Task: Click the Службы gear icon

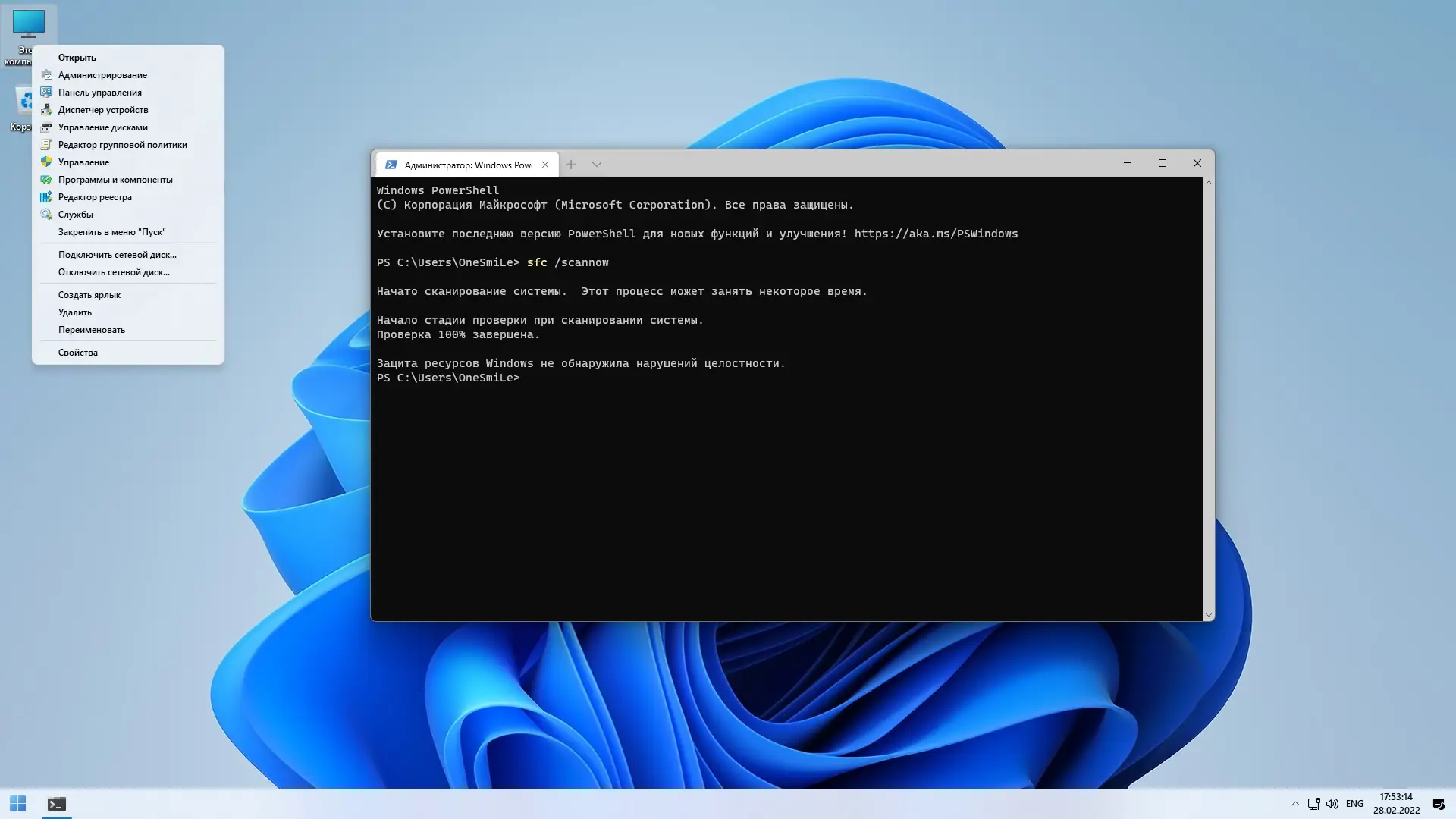Action: pyautogui.click(x=46, y=215)
